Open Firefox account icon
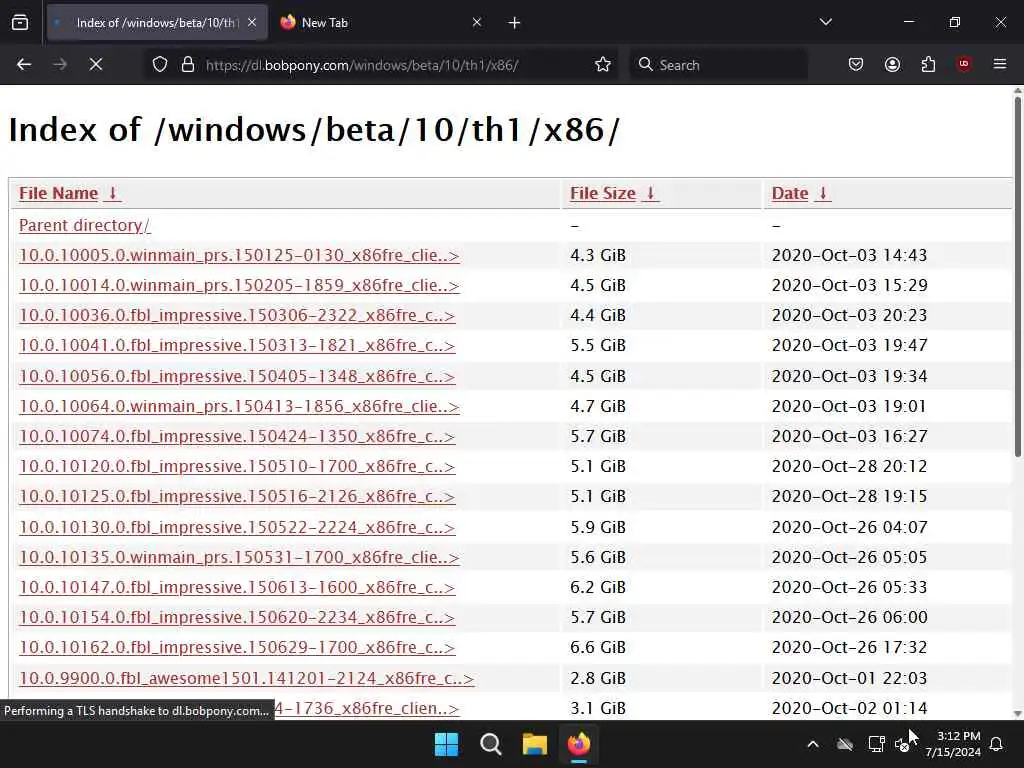Viewport: 1024px width, 768px height. 892,65
